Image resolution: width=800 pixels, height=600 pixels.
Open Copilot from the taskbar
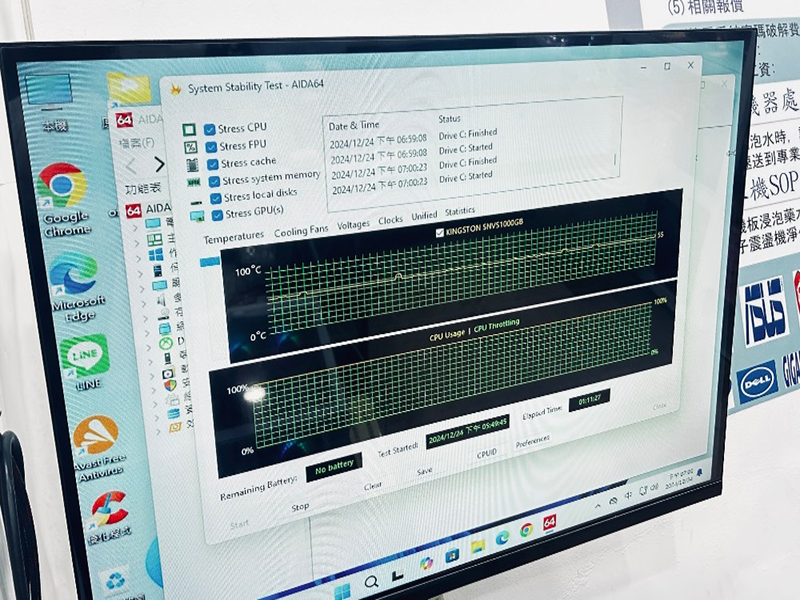[426, 563]
